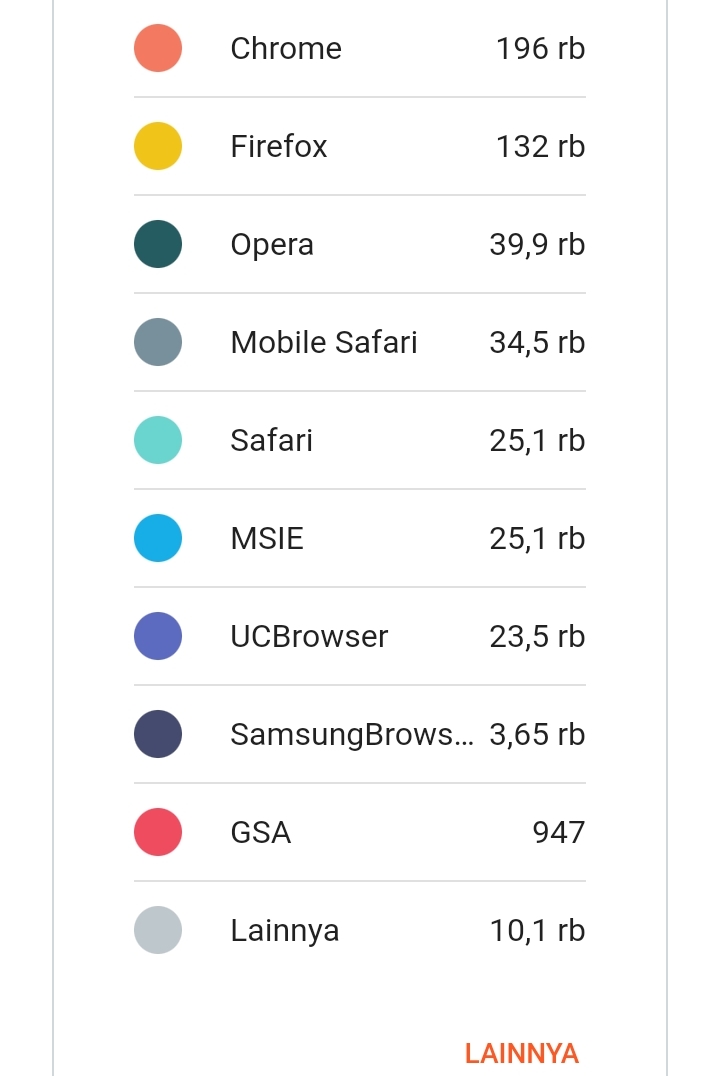Click the 196 rb Chrome value
This screenshot has width=720, height=1076.
[540, 49]
